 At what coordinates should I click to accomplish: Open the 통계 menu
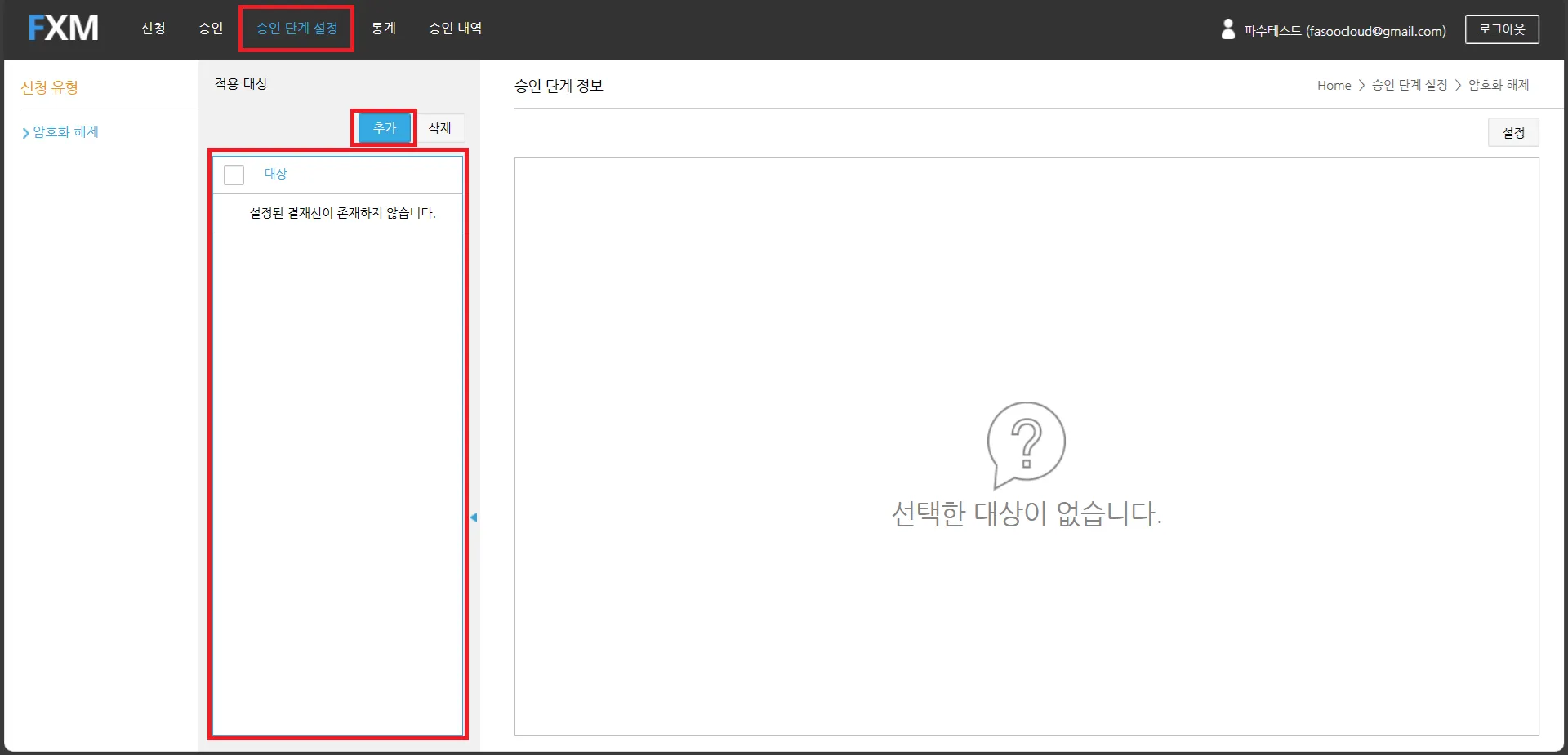[x=383, y=29]
